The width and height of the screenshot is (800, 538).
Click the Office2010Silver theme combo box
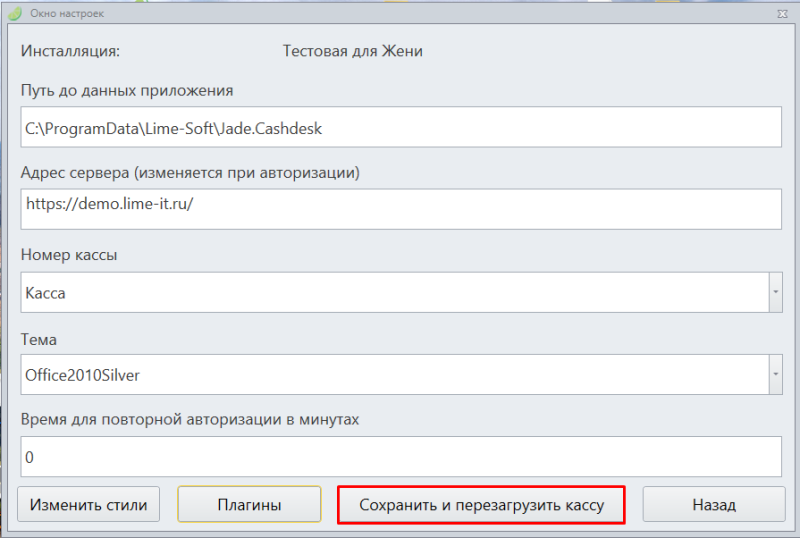pos(394,374)
